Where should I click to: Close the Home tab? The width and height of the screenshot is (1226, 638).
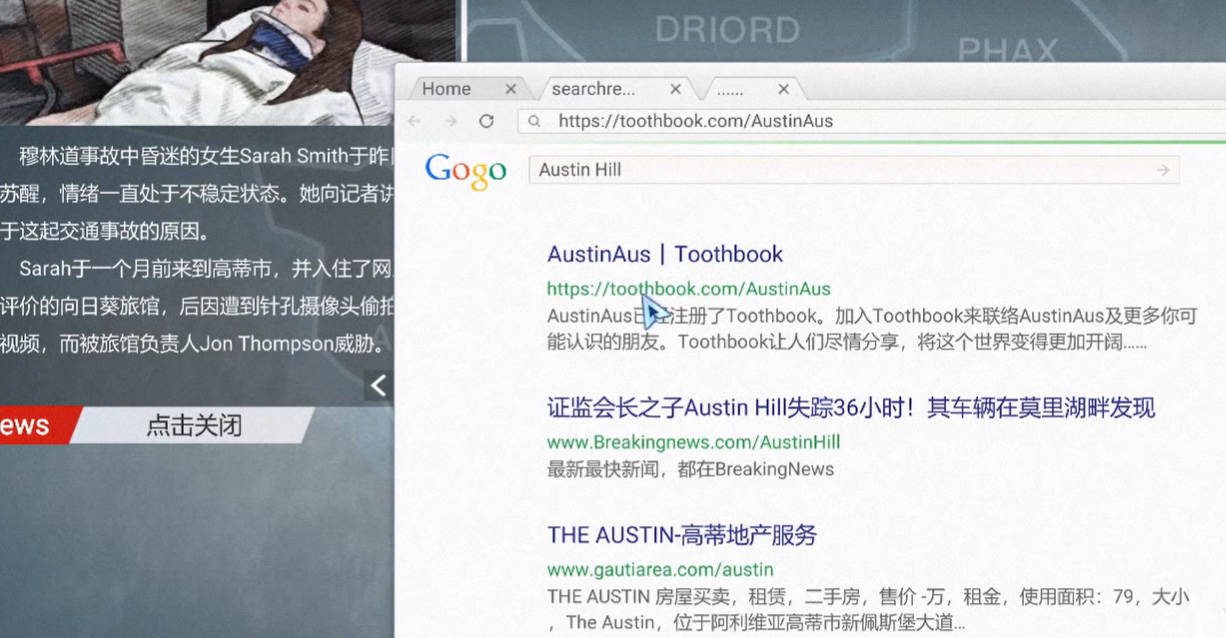[x=510, y=89]
